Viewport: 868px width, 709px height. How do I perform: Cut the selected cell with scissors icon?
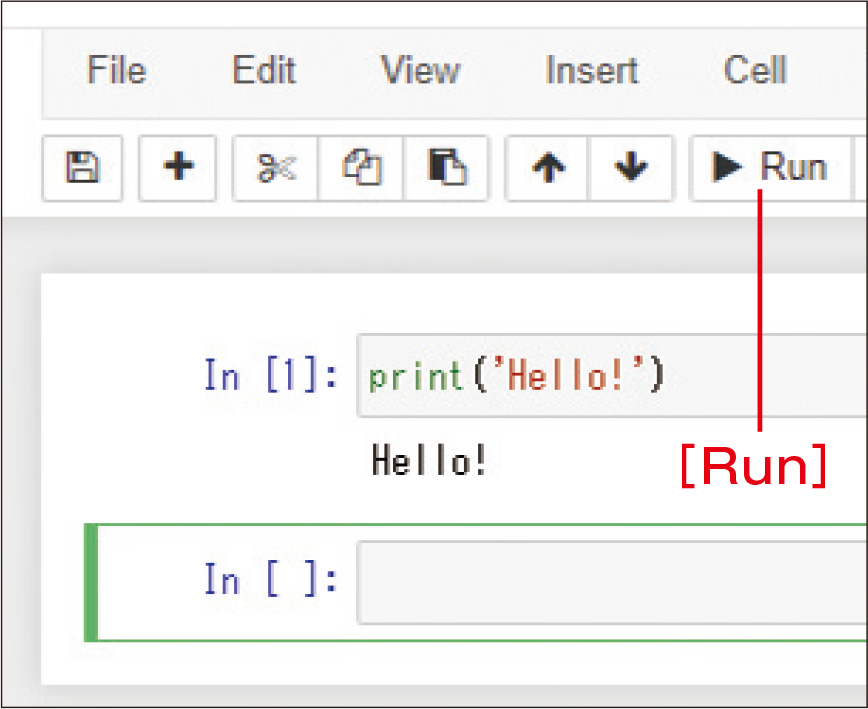[x=275, y=167]
